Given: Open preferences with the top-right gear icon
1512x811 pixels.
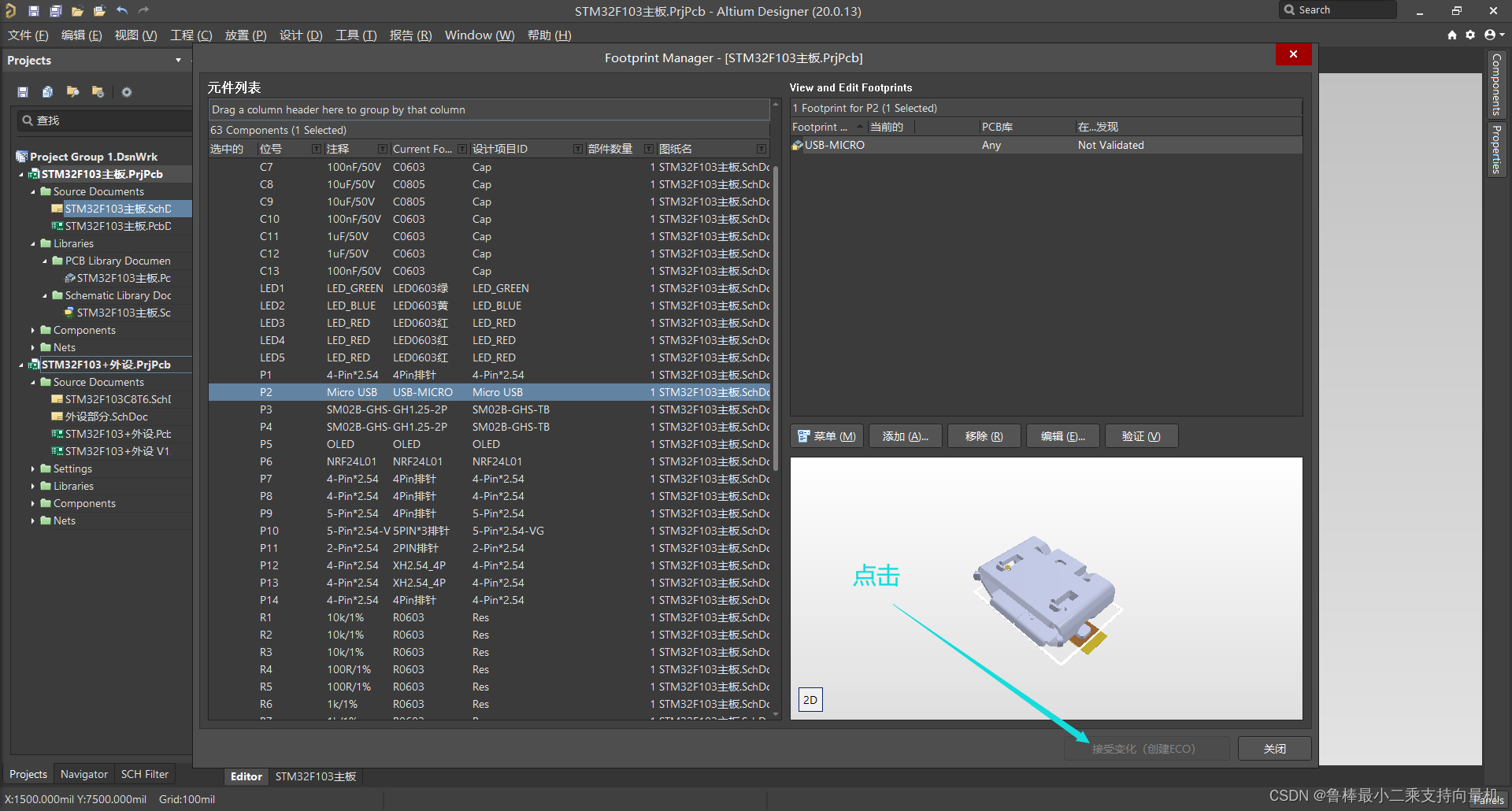Looking at the screenshot, I should click(1470, 35).
